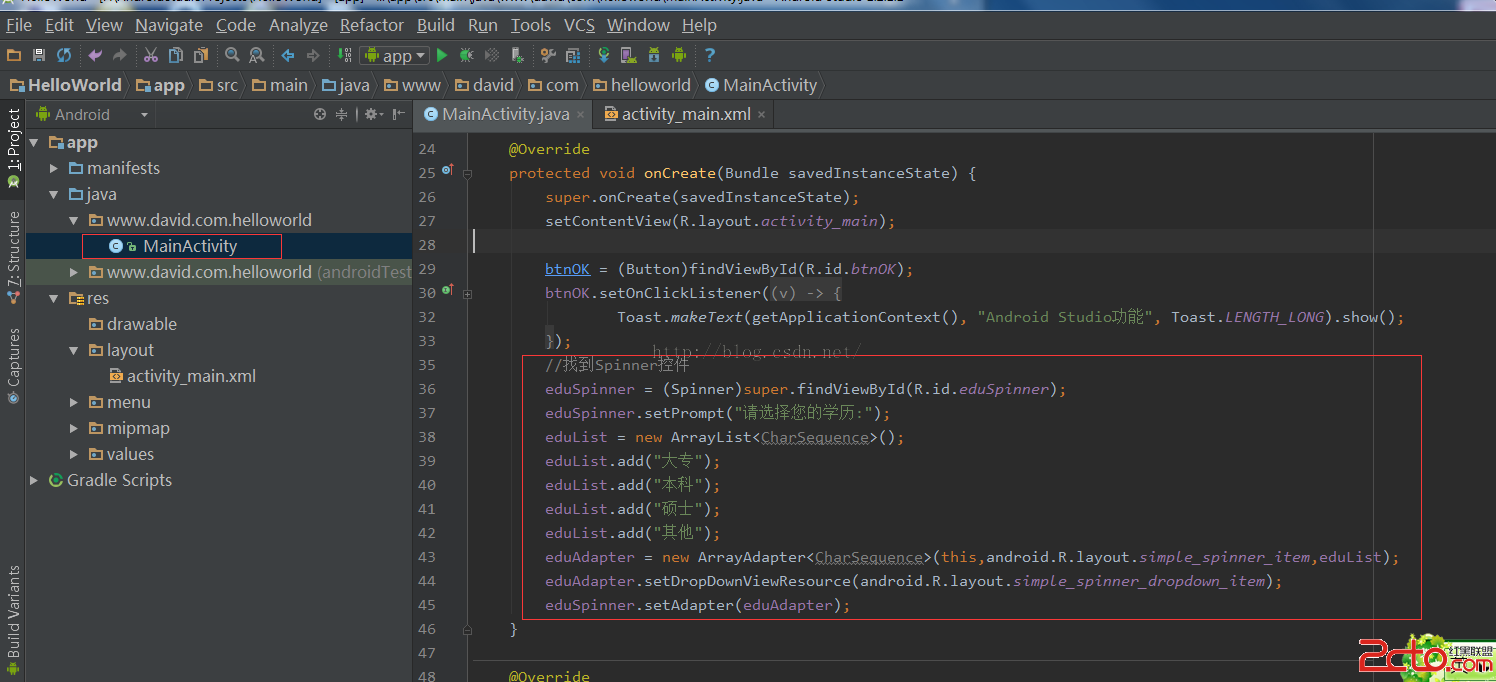This screenshot has height=682, width=1496.
Task: Expand the manifests folder node
Action: coord(55,169)
